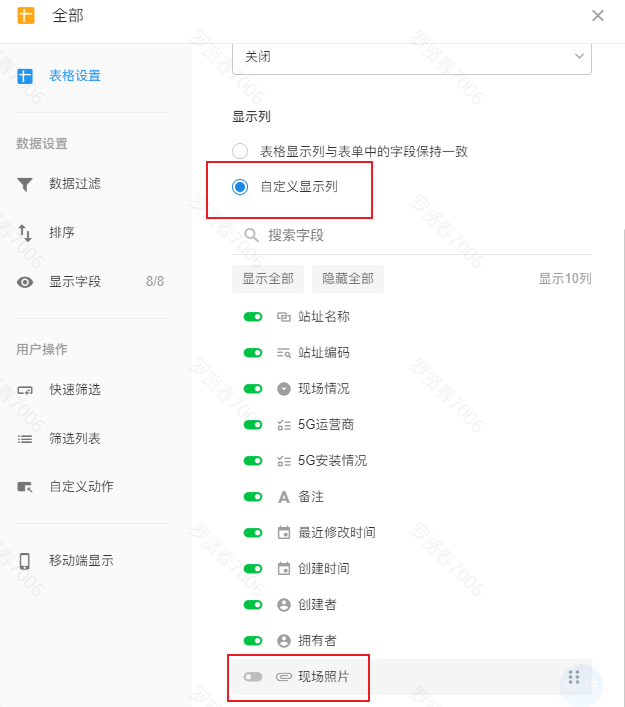Click the 自定义动作 icon in sidebar
The height and width of the screenshot is (707, 625).
click(25, 487)
